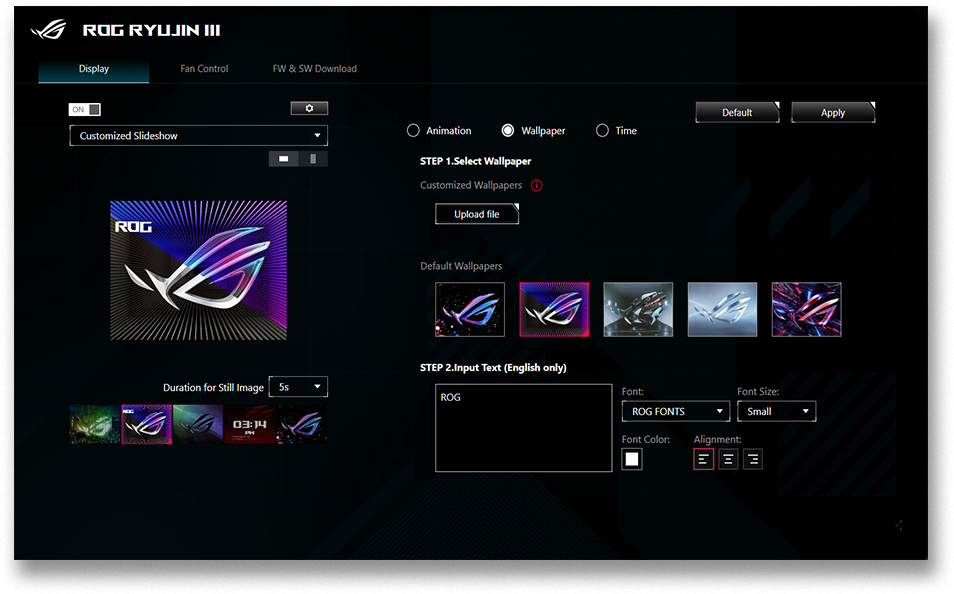Select the fourth default wallpaper, light blue logo
The height and width of the screenshot is (594, 954).
[722, 309]
